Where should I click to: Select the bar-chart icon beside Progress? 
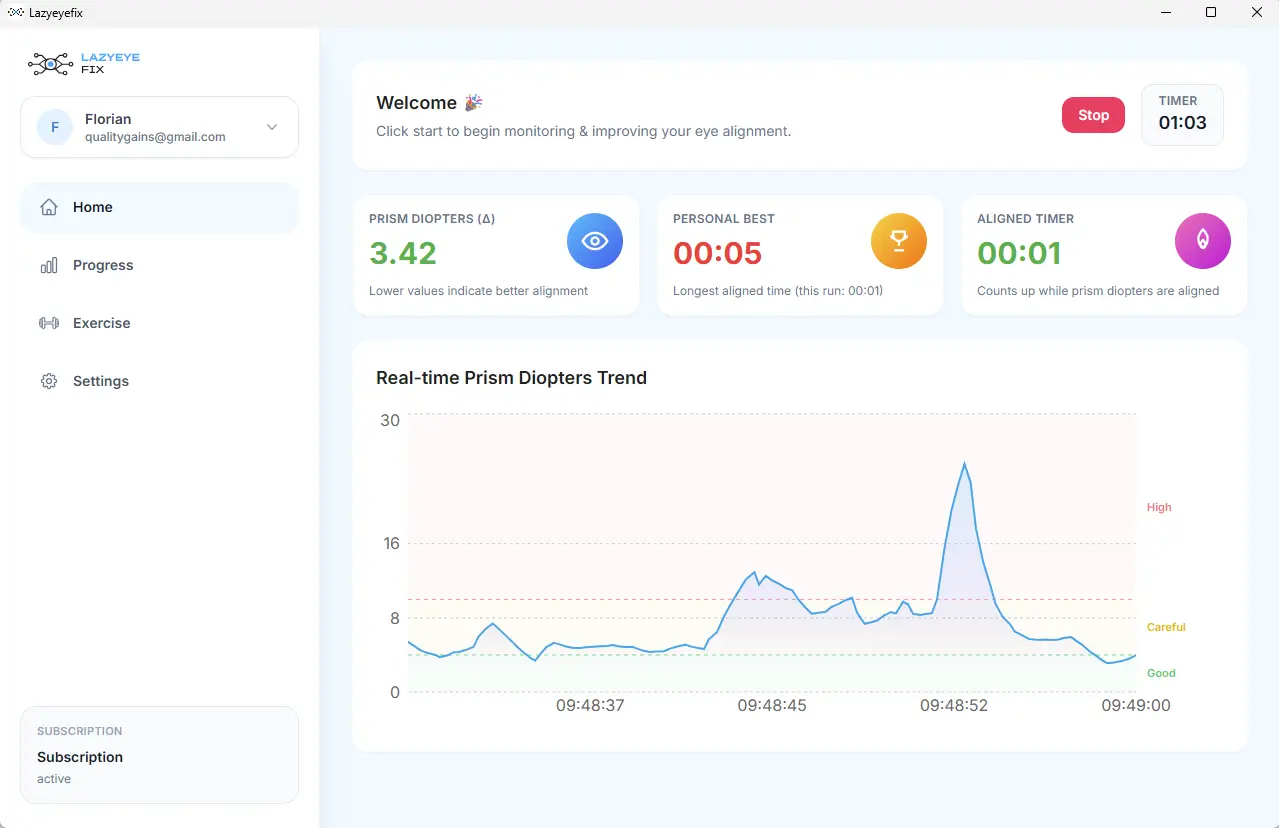[48, 265]
